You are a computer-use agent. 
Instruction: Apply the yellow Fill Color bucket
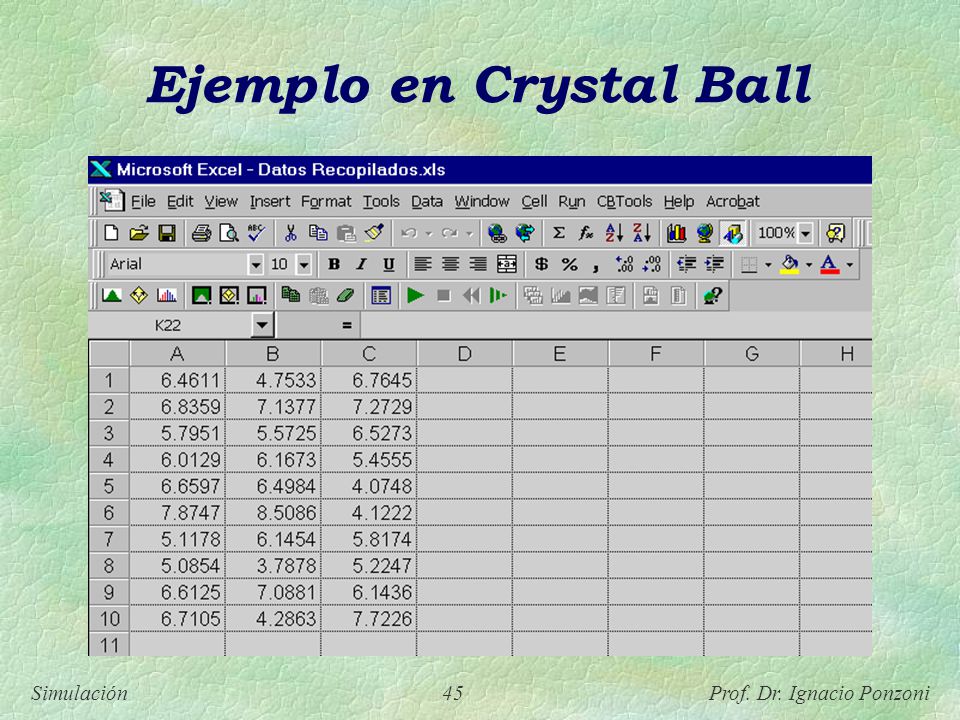pyautogui.click(x=789, y=264)
